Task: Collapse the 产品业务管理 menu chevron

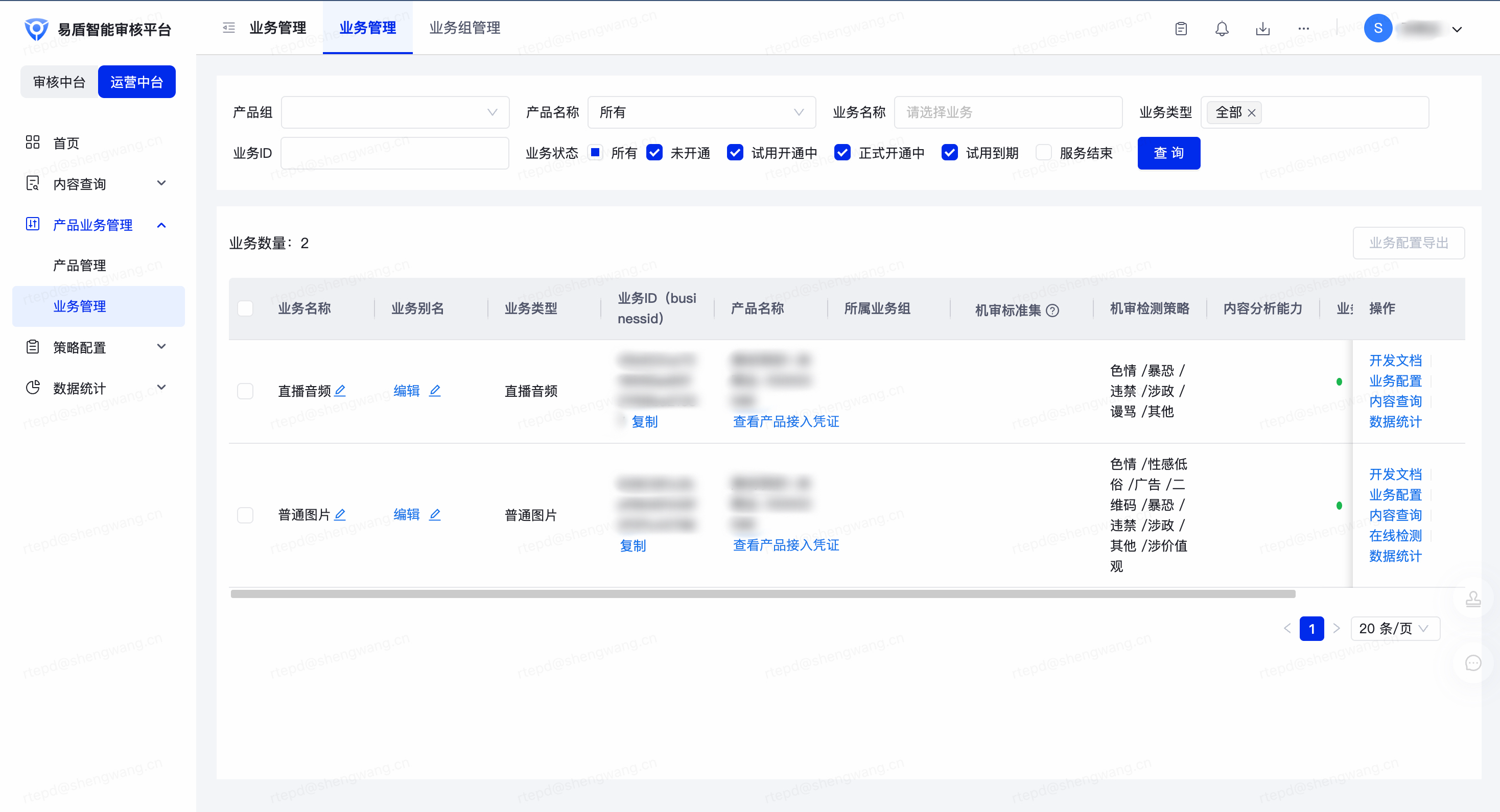Action: coord(161,225)
